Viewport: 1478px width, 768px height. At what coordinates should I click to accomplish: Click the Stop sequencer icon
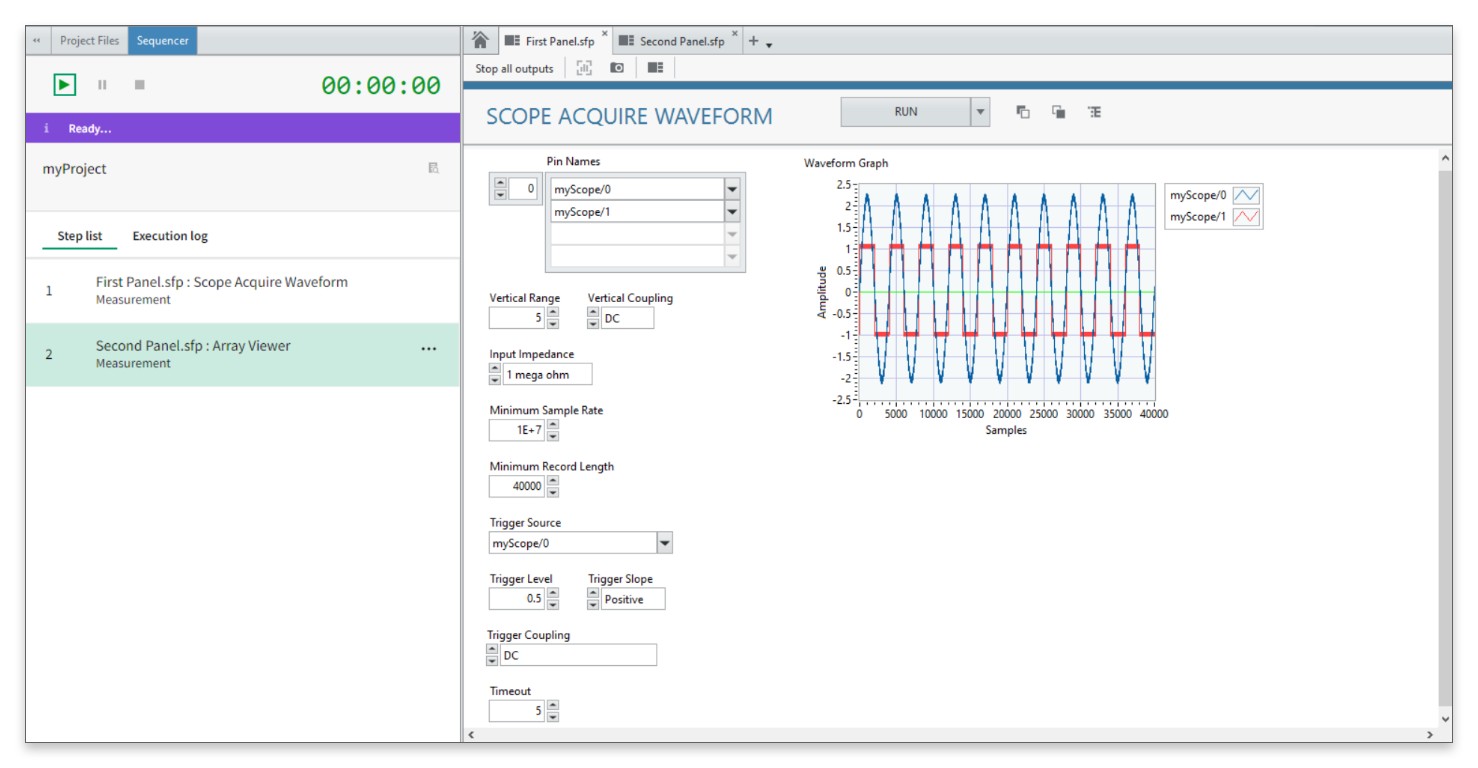(140, 85)
